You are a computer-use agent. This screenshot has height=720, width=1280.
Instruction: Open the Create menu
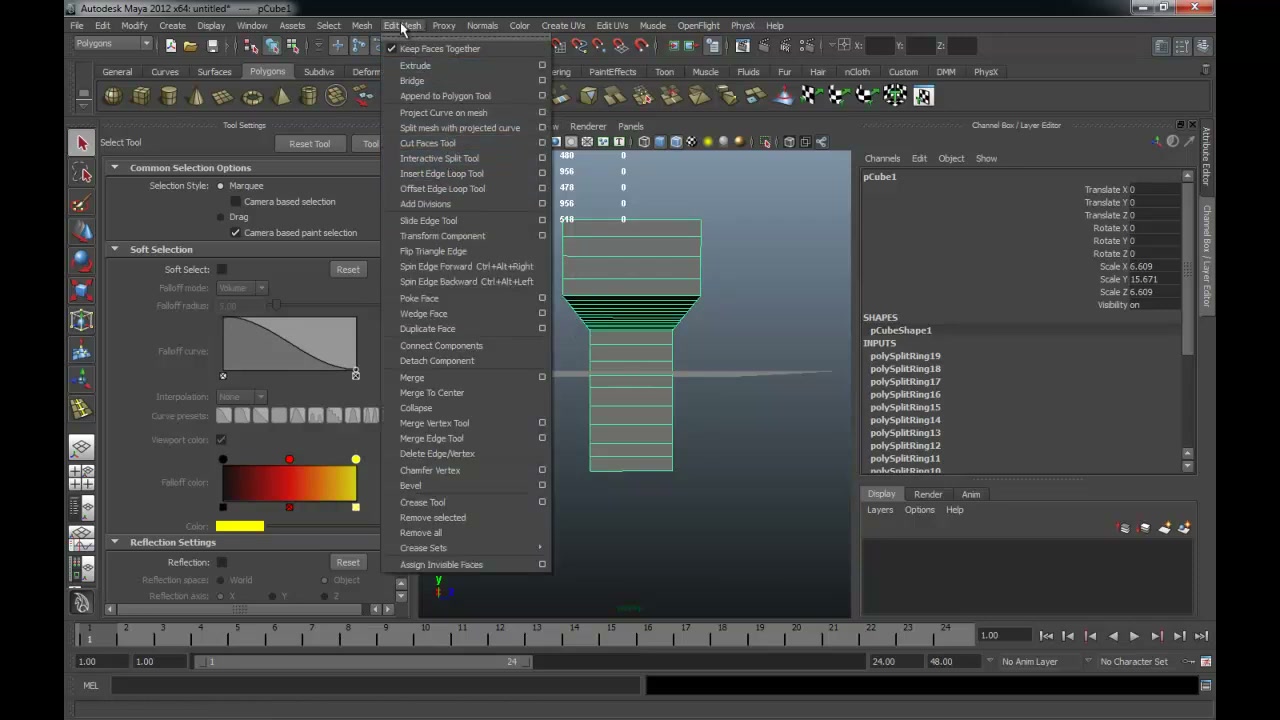click(172, 26)
